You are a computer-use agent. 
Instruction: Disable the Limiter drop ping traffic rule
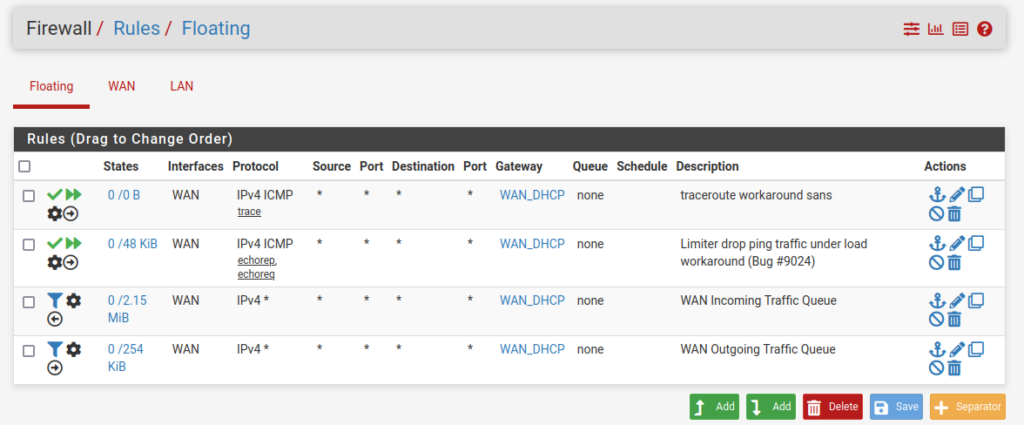click(936, 262)
